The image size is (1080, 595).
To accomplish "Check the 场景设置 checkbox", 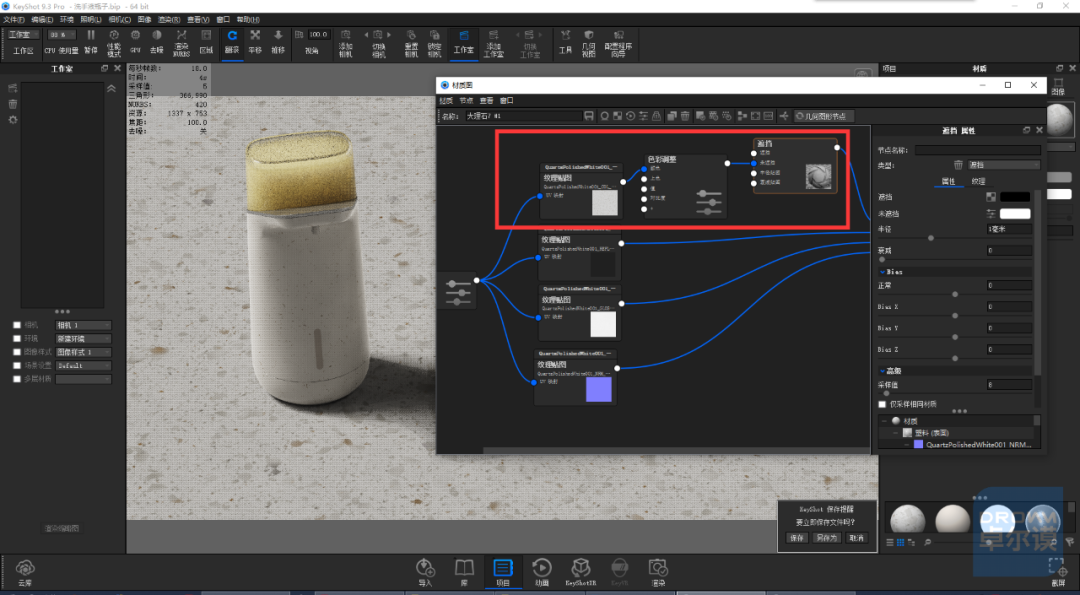I will click(x=17, y=365).
